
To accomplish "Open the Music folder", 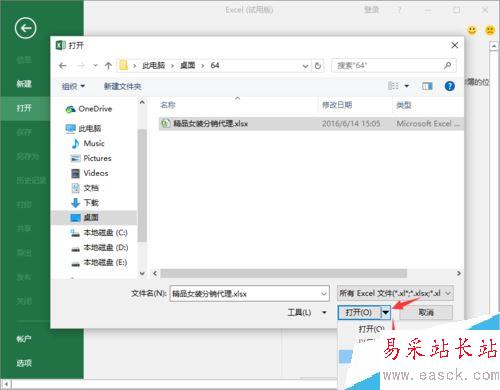I will 88,143.
